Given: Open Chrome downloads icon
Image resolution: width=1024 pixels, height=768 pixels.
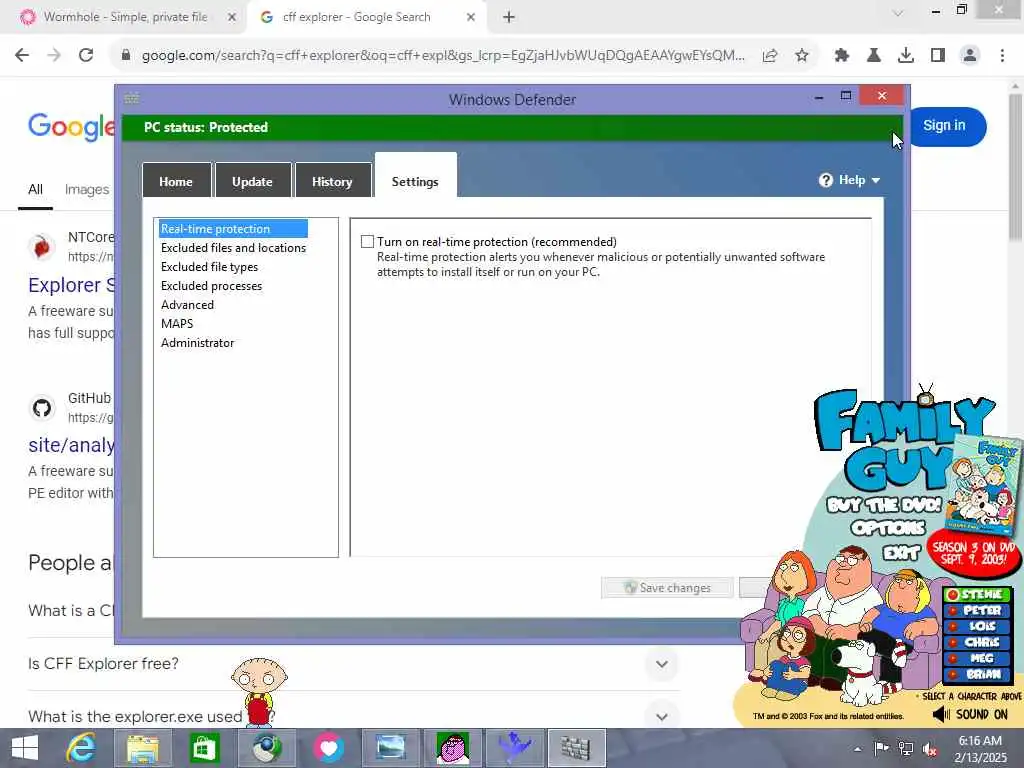Looking at the screenshot, I should [905, 56].
